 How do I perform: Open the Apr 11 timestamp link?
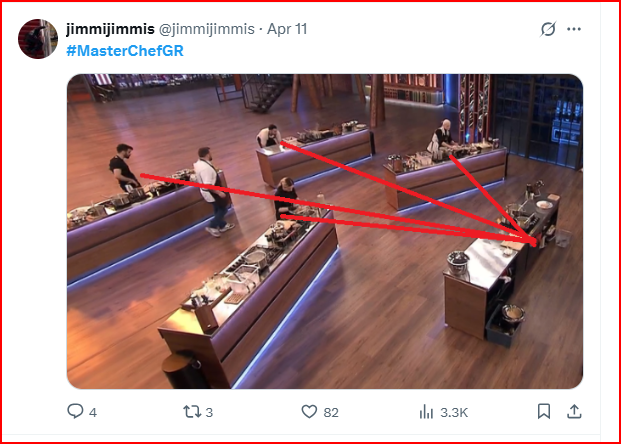(287, 29)
